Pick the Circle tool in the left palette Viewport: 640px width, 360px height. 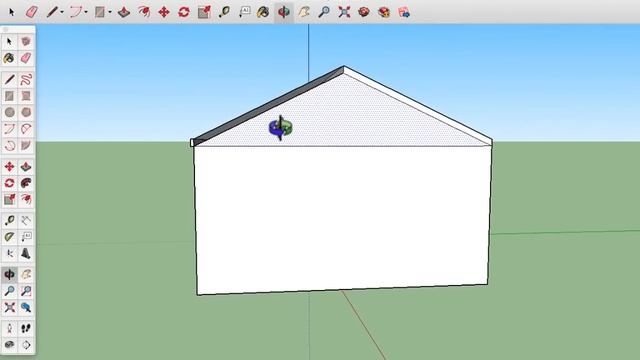click(x=10, y=112)
